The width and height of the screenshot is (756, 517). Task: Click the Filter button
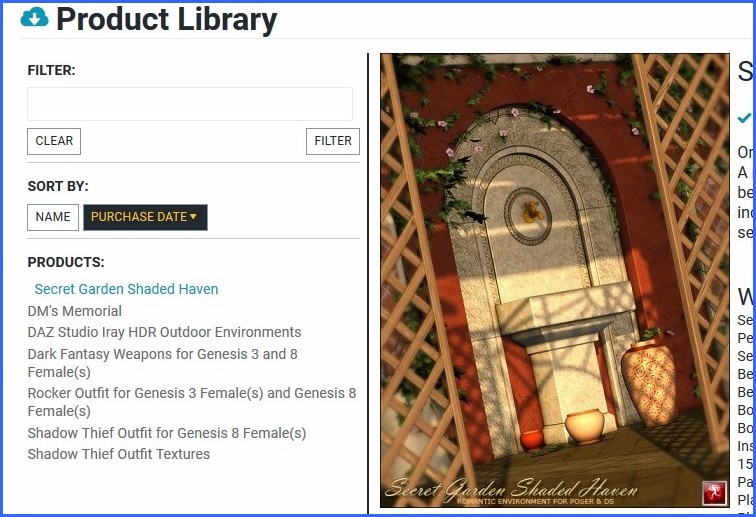(333, 141)
